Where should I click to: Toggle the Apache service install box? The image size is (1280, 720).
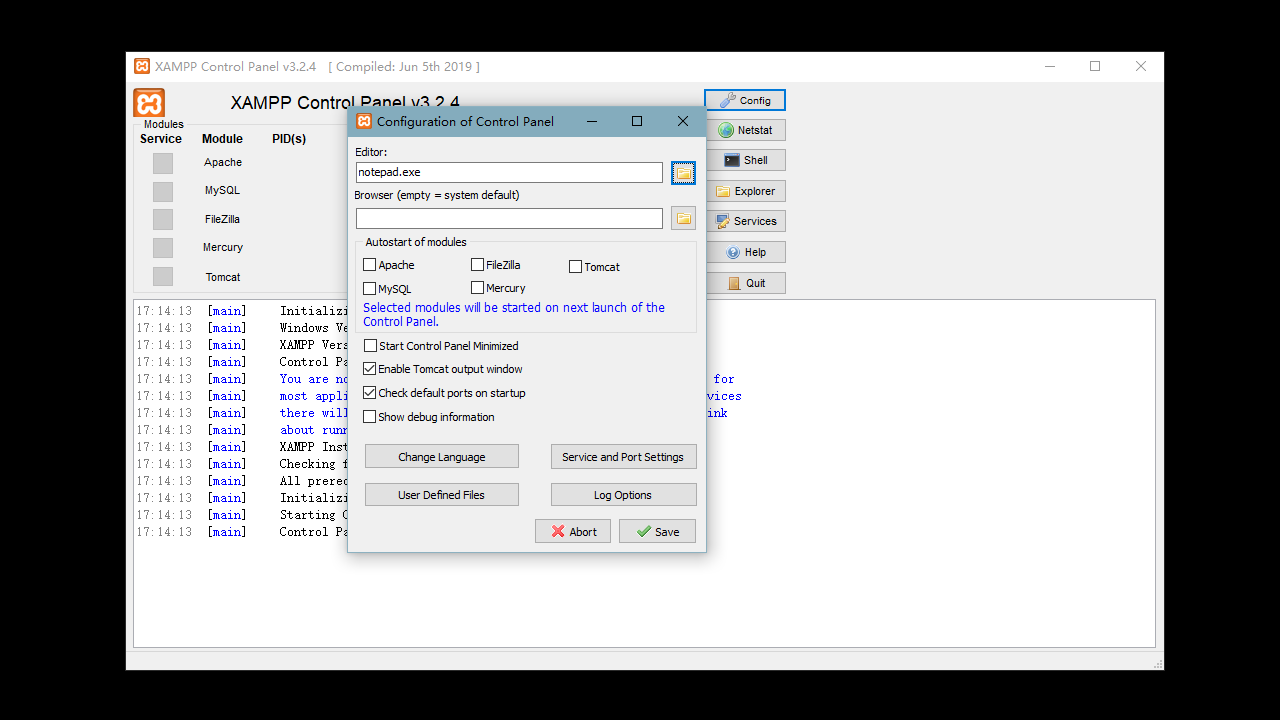pyautogui.click(x=163, y=163)
